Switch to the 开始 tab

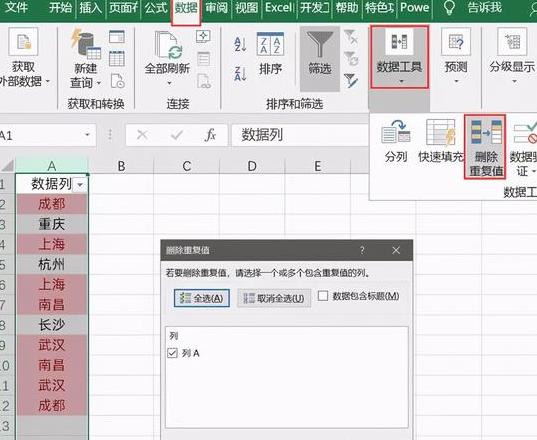[x=60, y=7]
